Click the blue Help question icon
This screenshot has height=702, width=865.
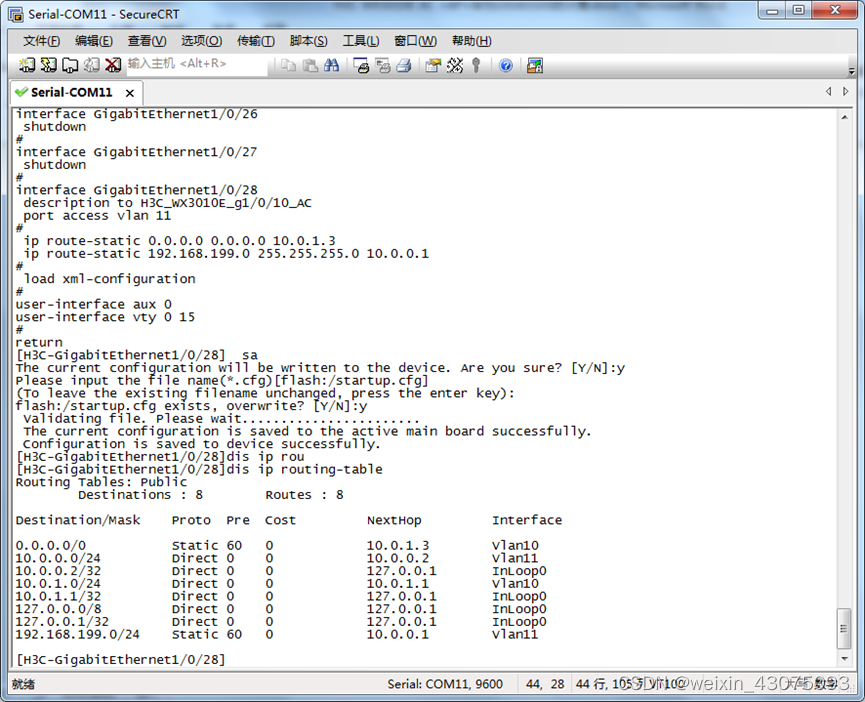pos(505,65)
